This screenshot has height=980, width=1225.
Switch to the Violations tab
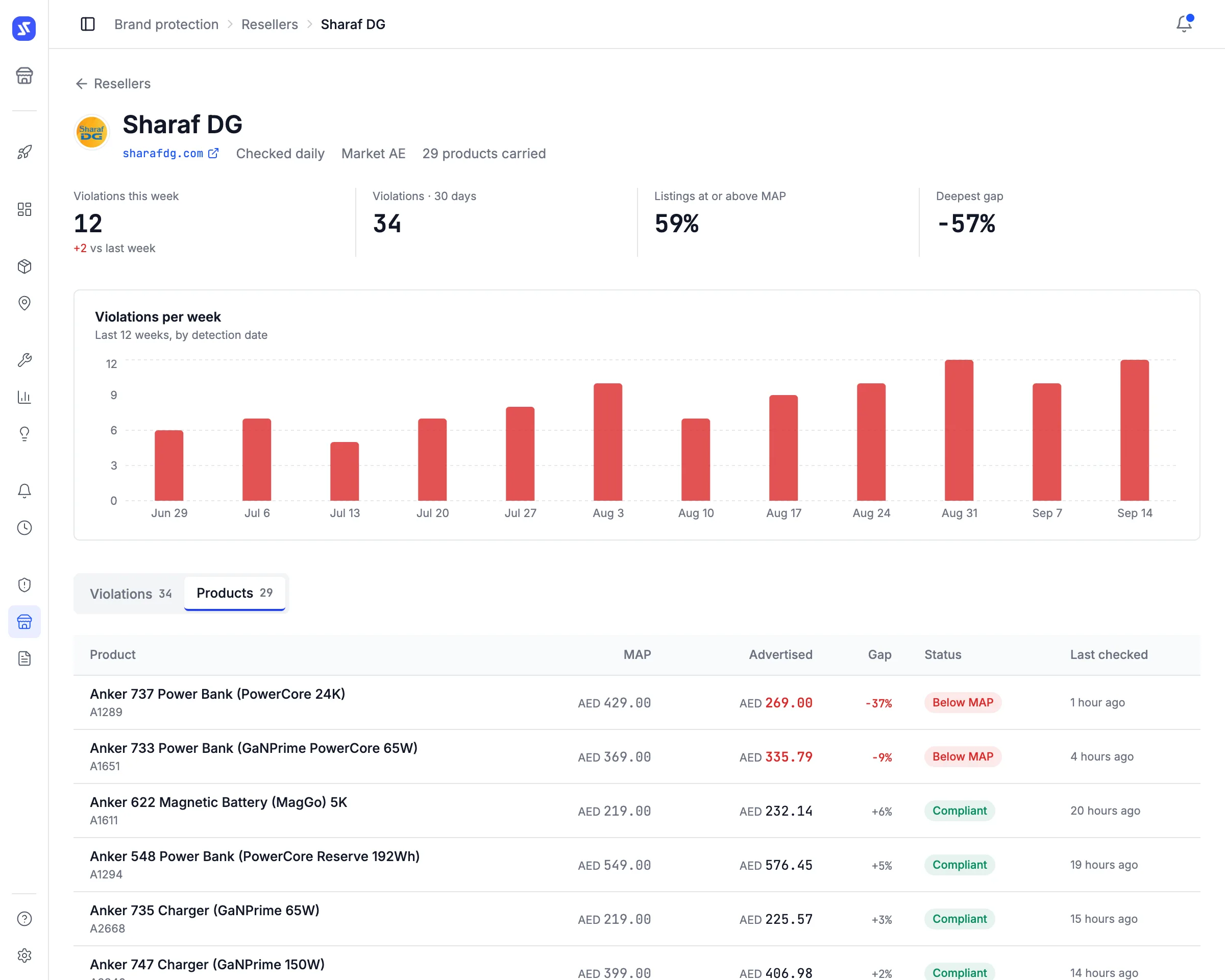pos(130,594)
